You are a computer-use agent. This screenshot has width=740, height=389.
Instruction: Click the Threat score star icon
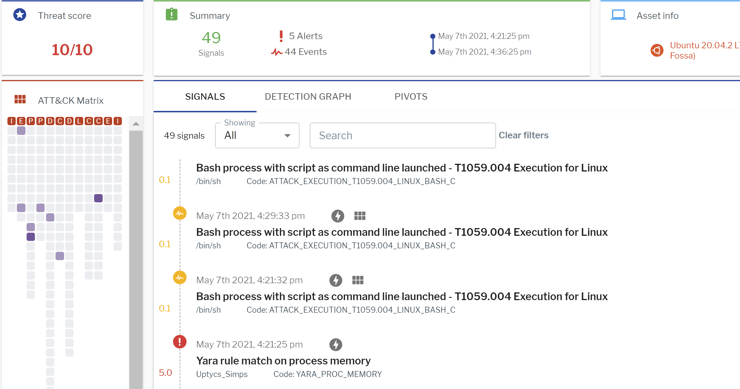pos(19,15)
